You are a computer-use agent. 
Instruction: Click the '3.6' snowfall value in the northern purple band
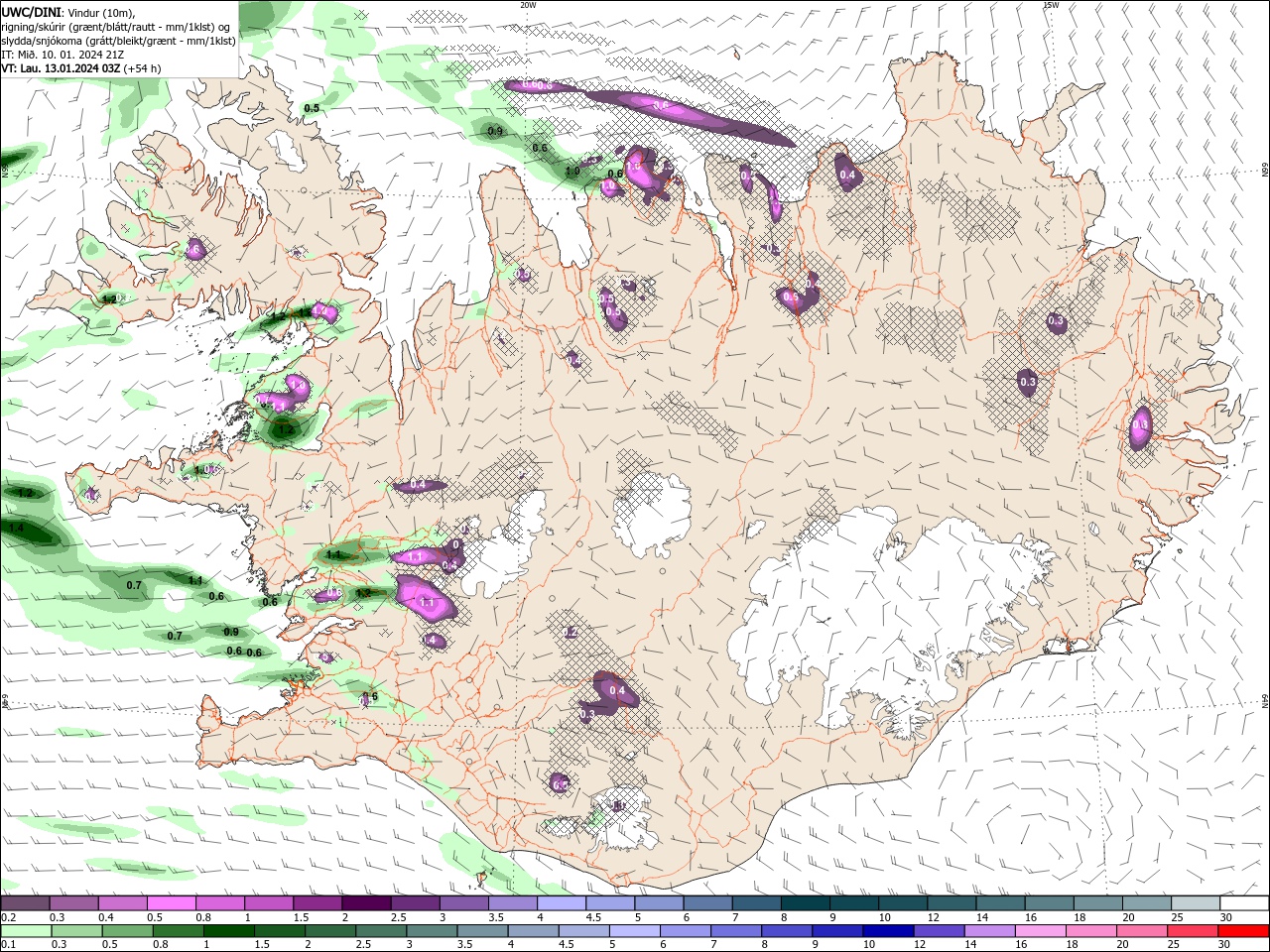tap(662, 104)
